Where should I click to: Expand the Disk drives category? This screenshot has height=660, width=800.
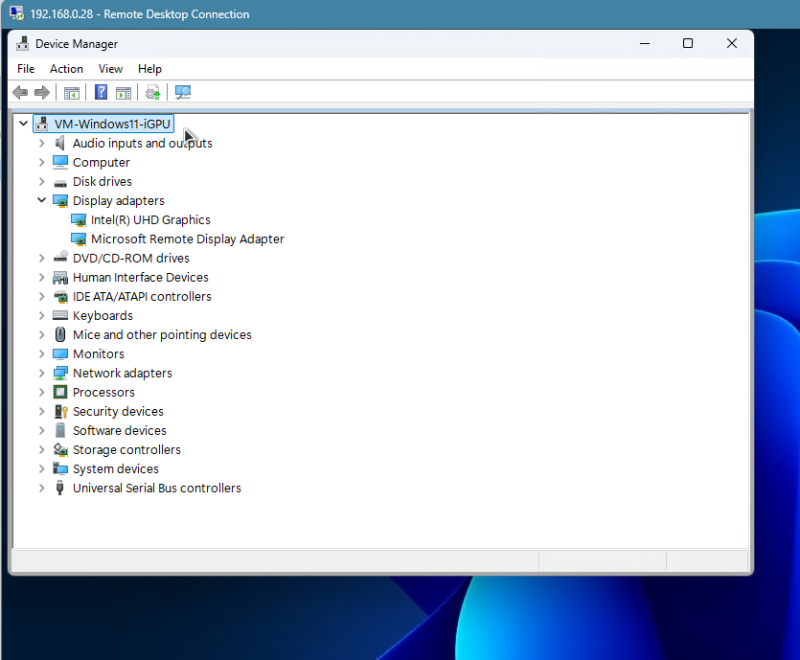tap(42, 182)
